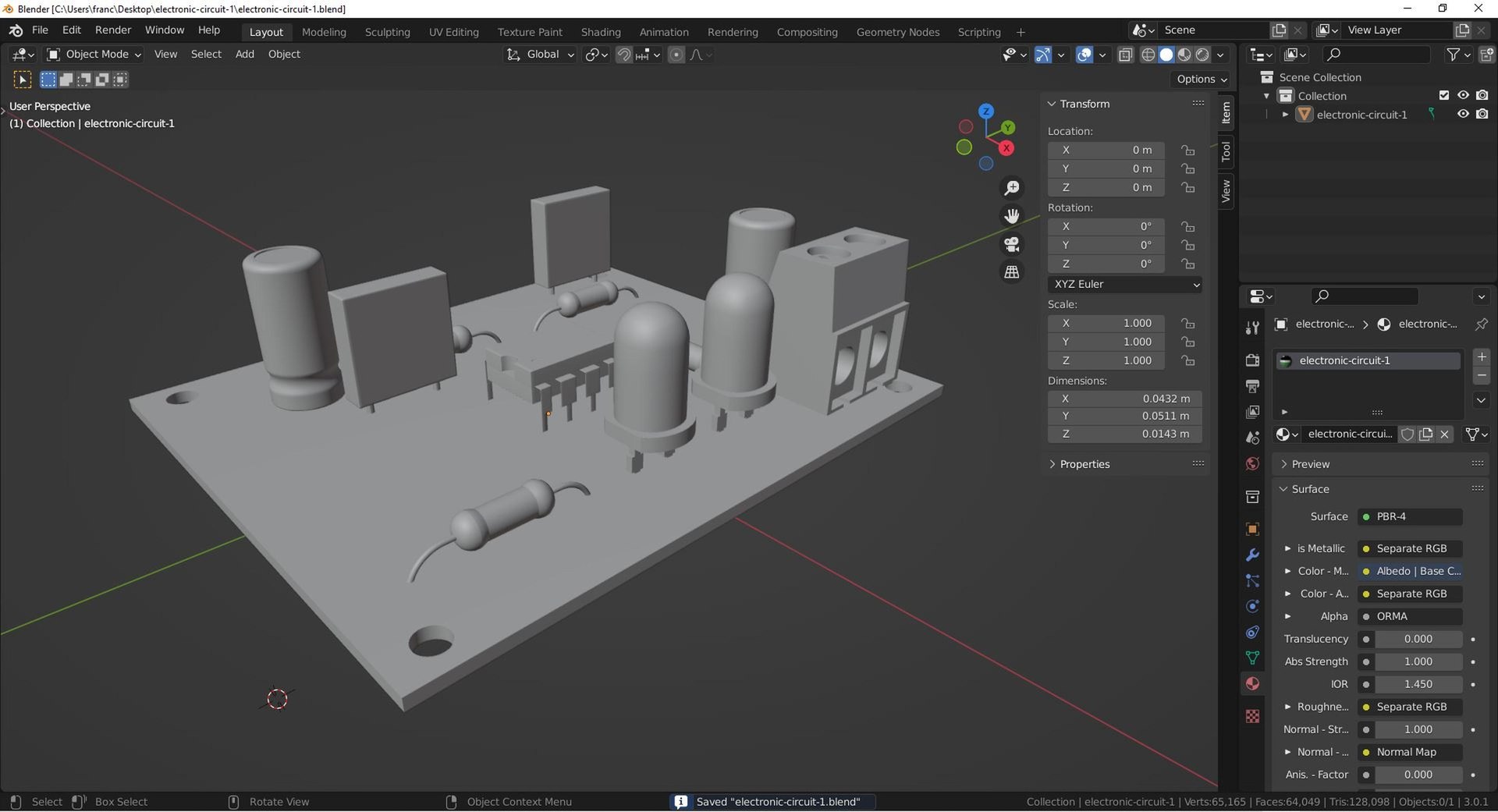
Task: Click the Albedo | Base Color link button
Action: pos(1411,571)
